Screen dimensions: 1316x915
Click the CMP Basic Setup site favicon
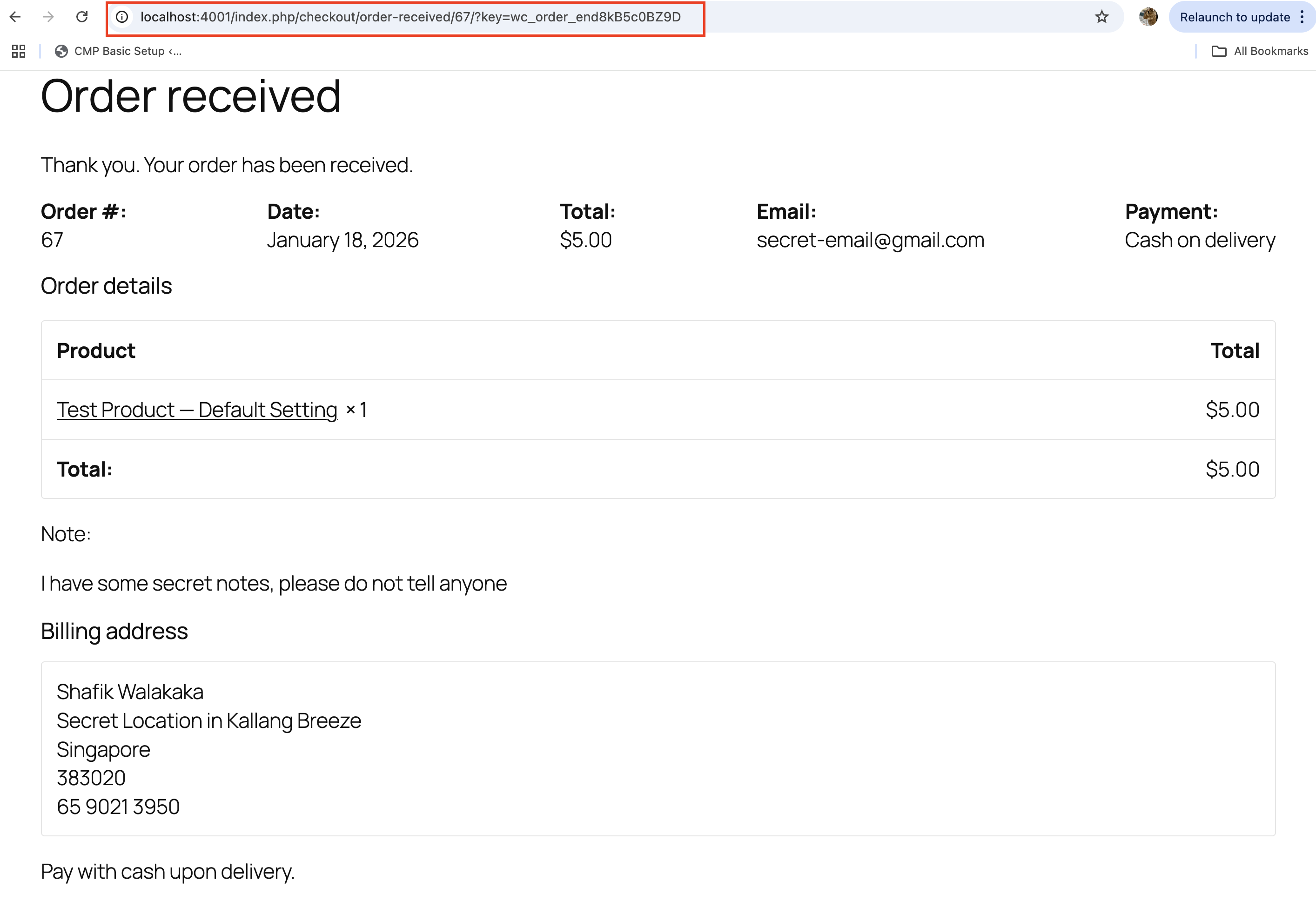point(61,50)
